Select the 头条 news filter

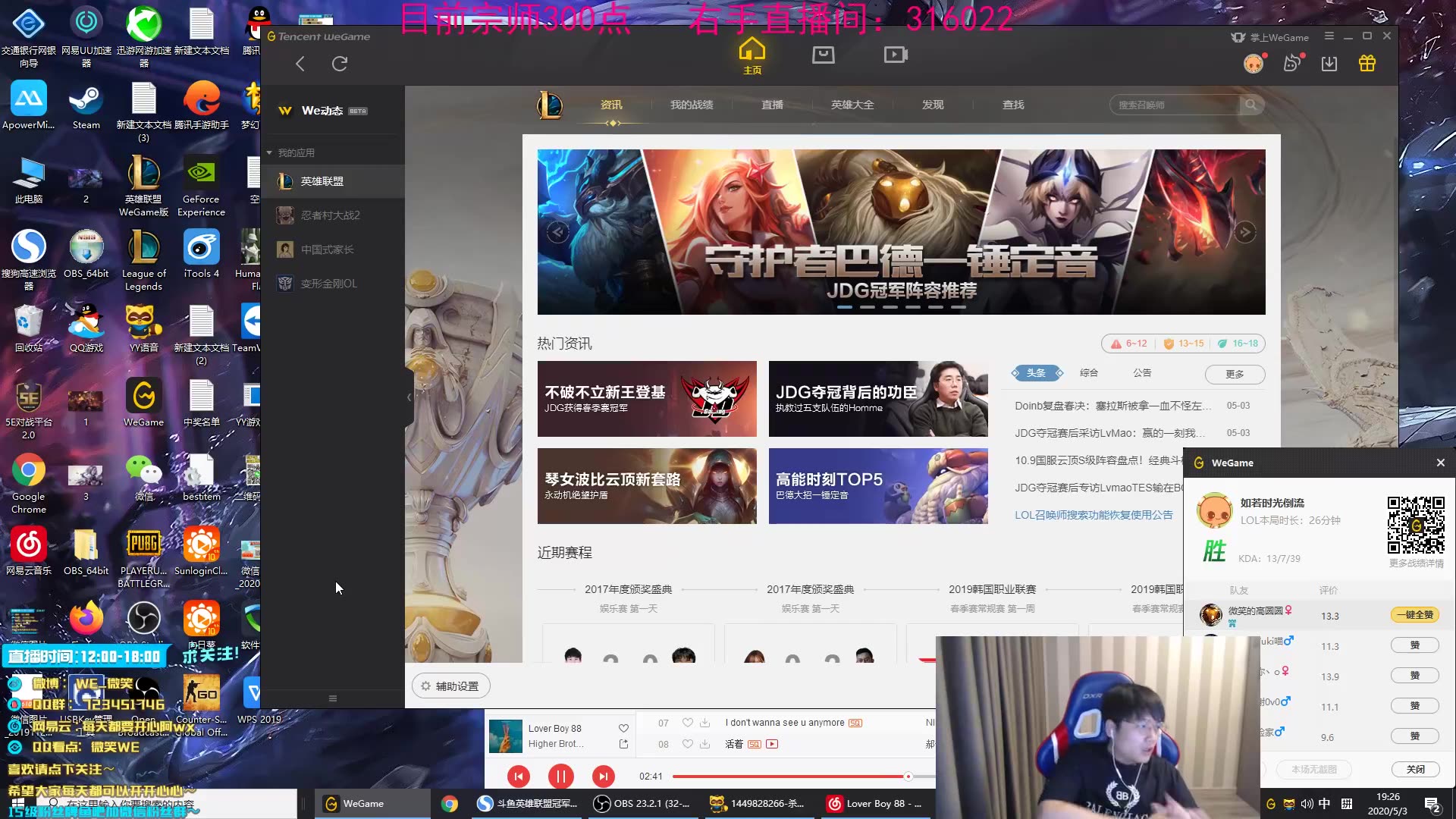point(1036,373)
